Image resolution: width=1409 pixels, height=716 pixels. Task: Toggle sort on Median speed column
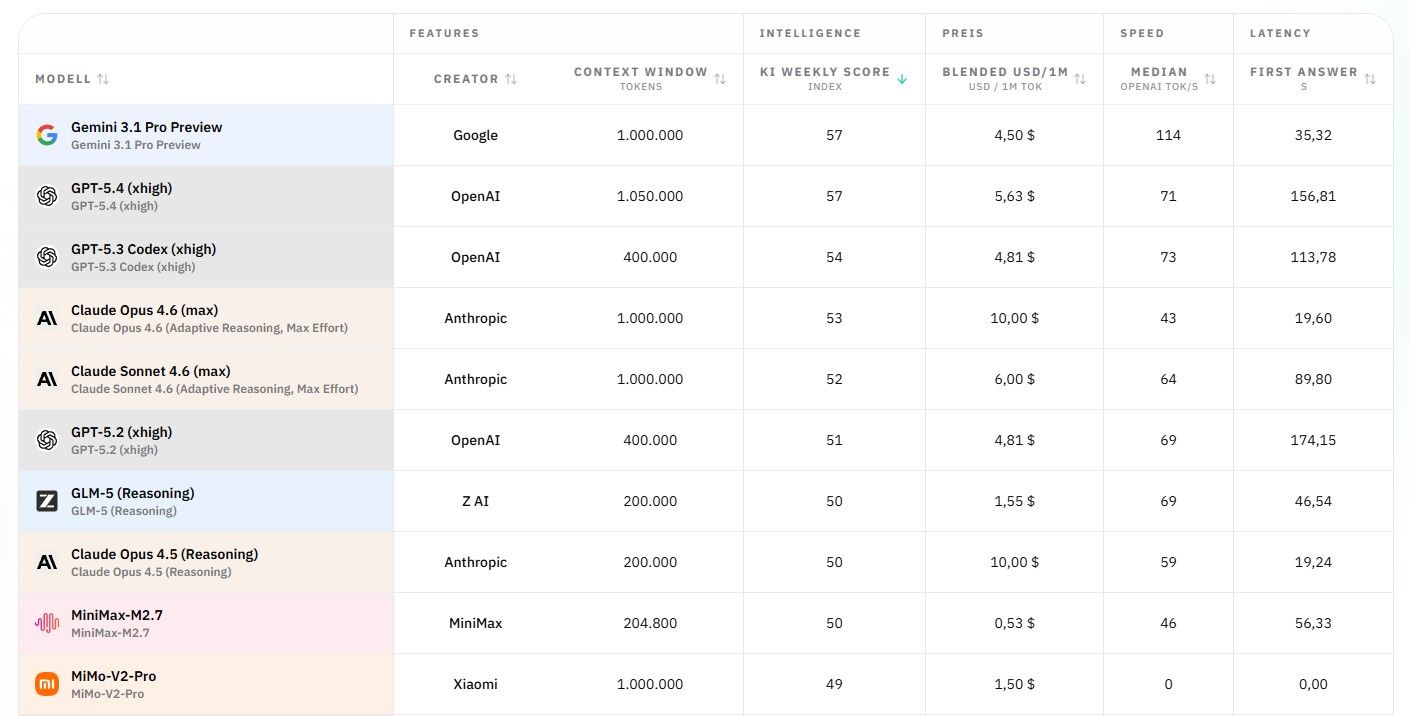coord(1210,79)
